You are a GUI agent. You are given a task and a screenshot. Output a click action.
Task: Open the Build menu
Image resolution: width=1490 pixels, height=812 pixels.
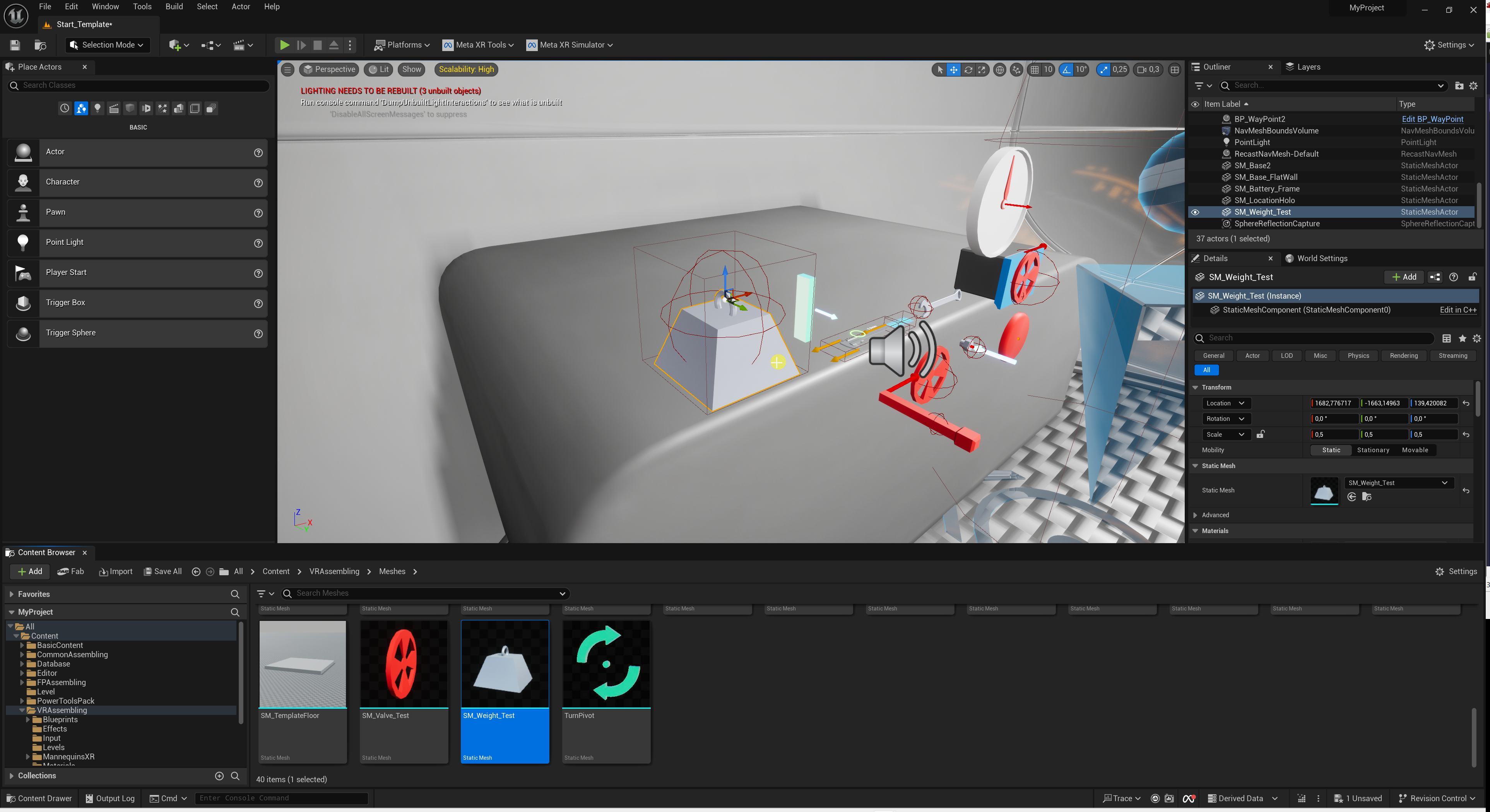[173, 6]
